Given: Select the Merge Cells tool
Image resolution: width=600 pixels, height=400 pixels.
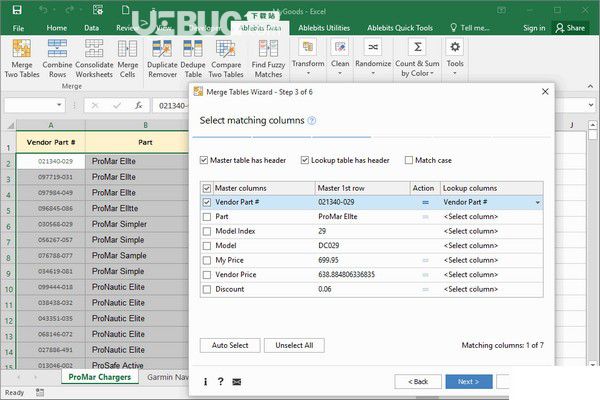Looking at the screenshot, I should pos(127,59).
